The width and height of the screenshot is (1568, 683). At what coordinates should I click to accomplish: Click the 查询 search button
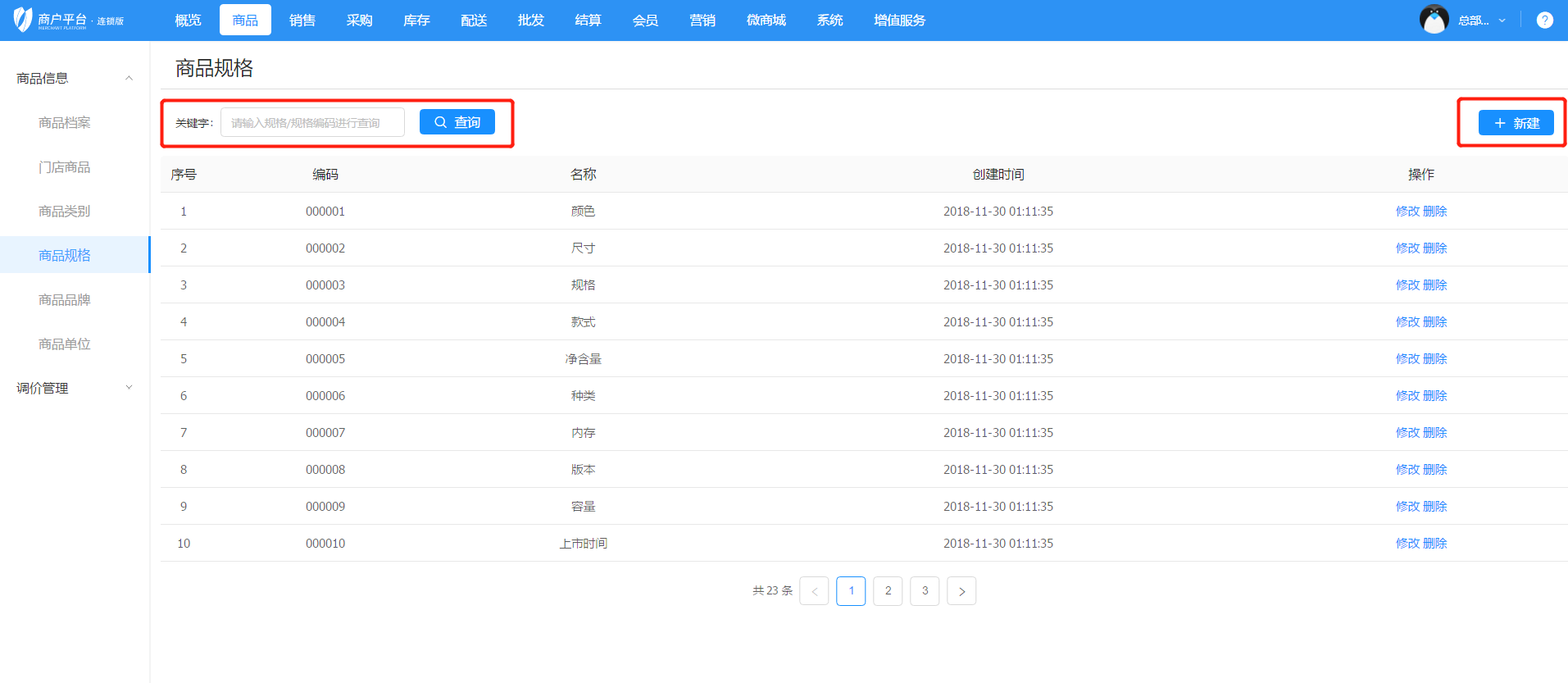pos(457,122)
